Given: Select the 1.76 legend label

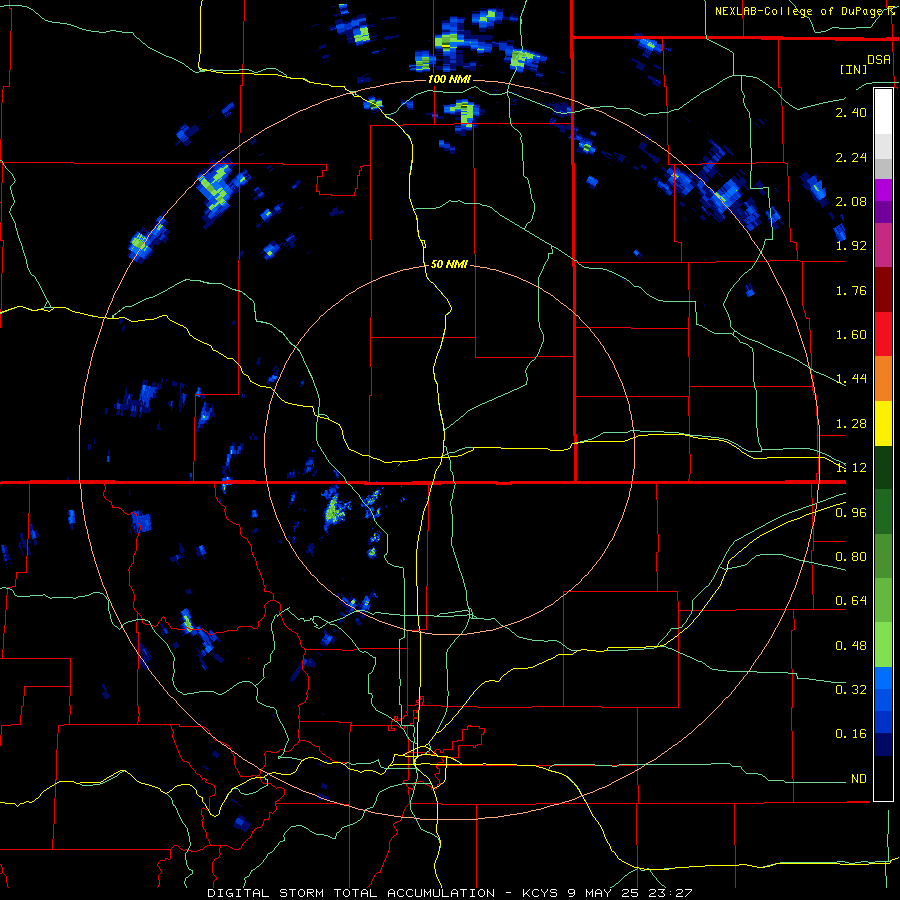Looking at the screenshot, I should 851,290.
